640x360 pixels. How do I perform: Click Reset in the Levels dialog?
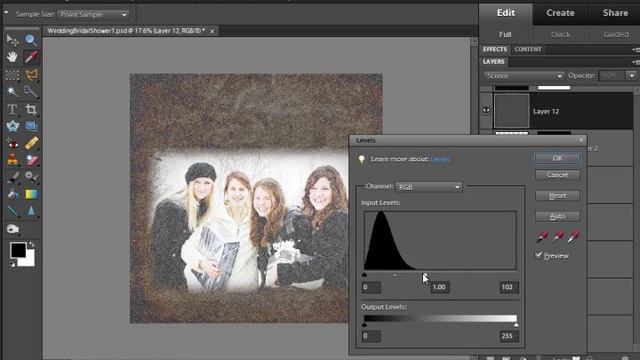click(558, 196)
